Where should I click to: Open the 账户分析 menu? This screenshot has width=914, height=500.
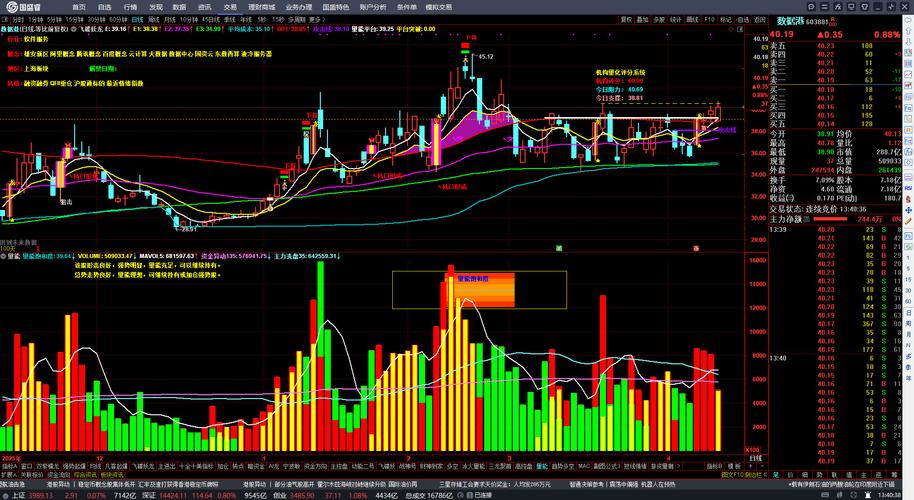tap(373, 7)
